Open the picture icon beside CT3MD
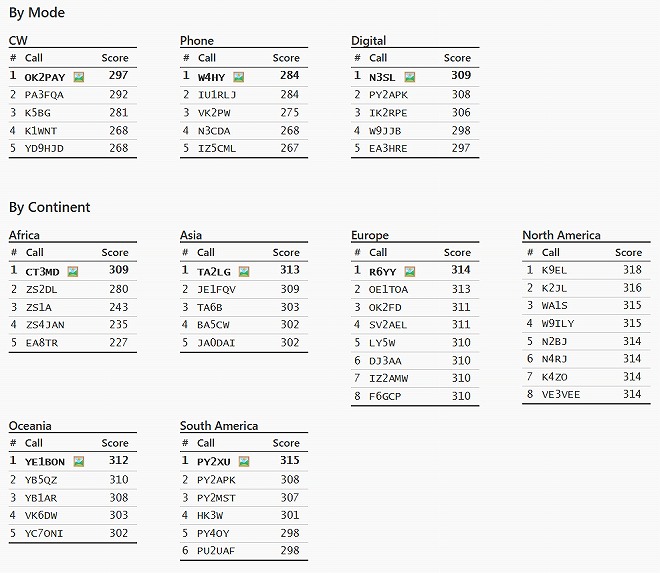Screen dimensions: 660x573 click(73, 272)
